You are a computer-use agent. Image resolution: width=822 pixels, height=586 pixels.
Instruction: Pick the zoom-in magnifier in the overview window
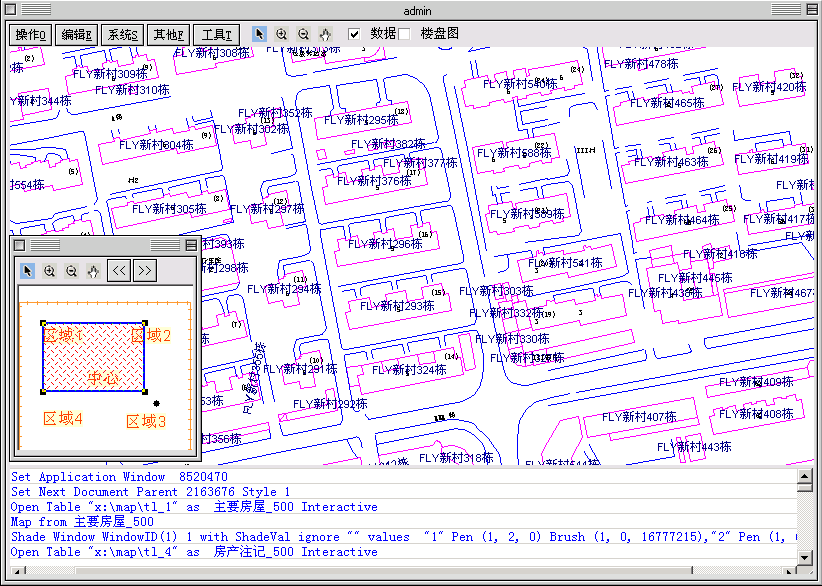(50, 270)
